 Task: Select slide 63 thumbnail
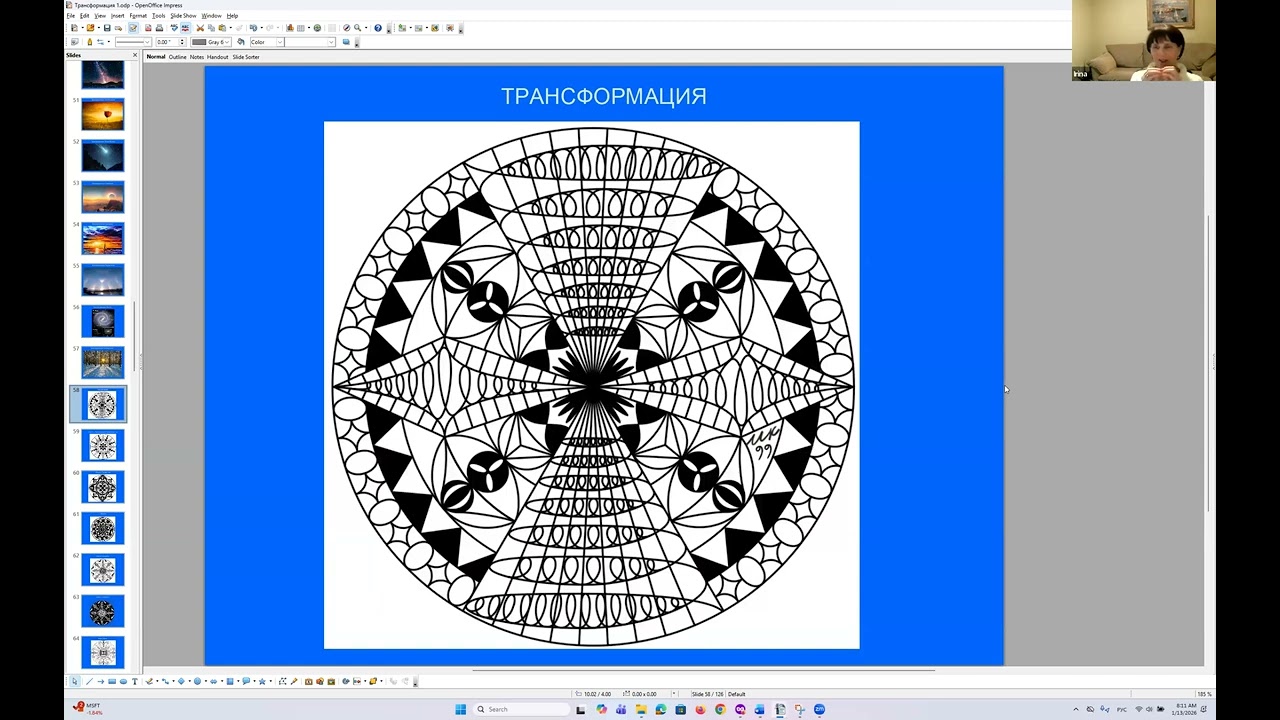[x=103, y=611]
